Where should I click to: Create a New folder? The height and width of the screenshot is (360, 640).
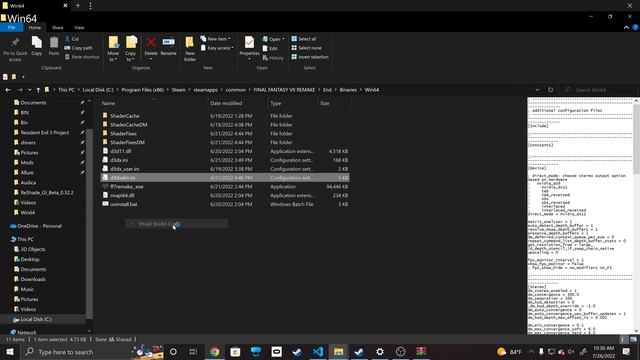(x=190, y=49)
